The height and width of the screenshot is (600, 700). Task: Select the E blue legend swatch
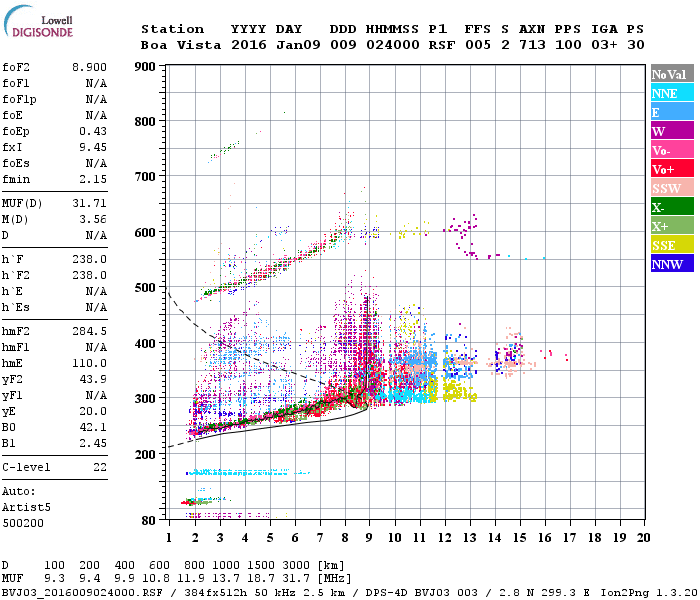pos(672,112)
